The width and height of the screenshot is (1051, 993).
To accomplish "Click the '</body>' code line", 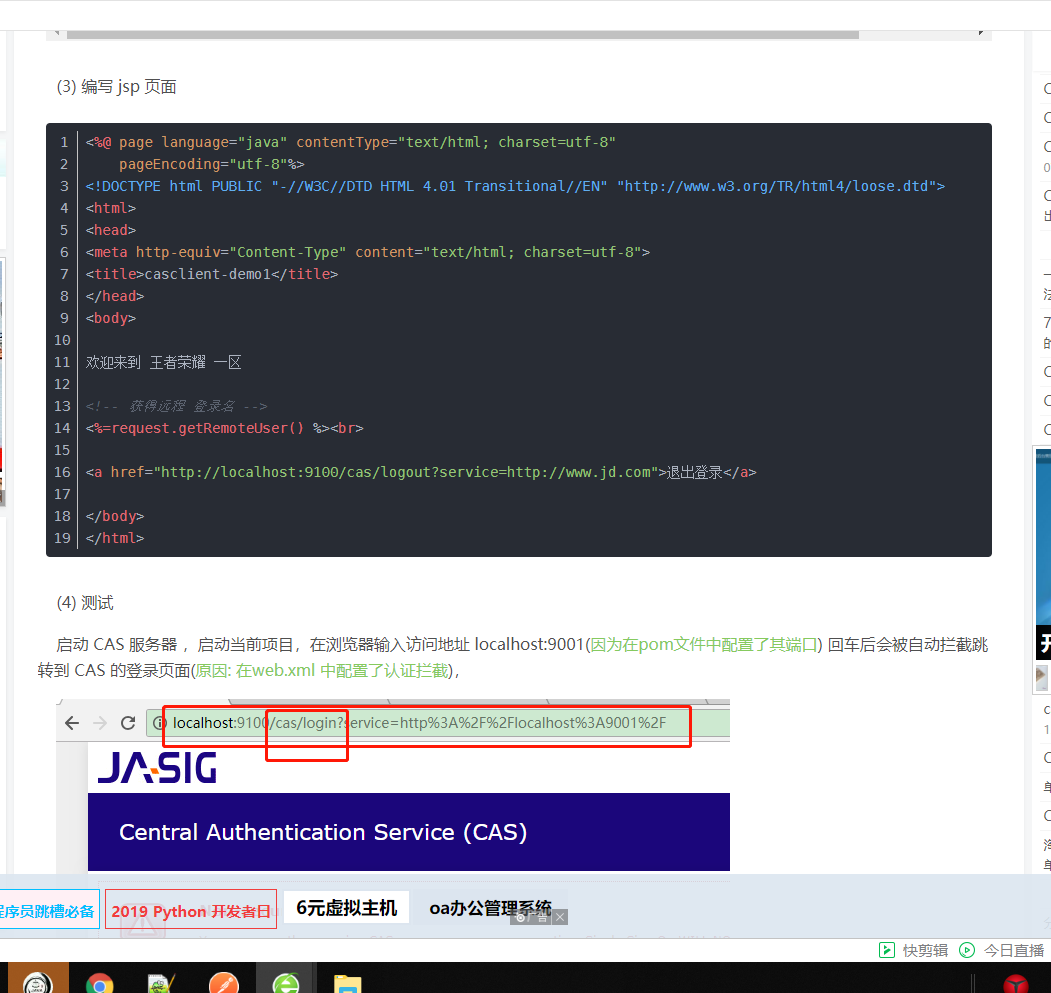I will (x=115, y=516).
